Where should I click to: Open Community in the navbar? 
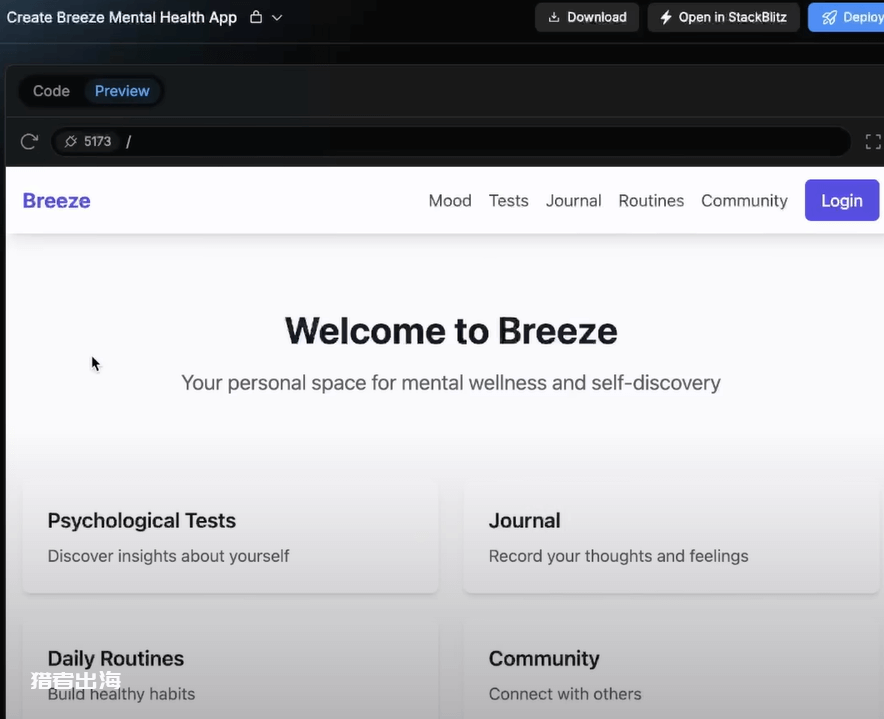coord(744,201)
